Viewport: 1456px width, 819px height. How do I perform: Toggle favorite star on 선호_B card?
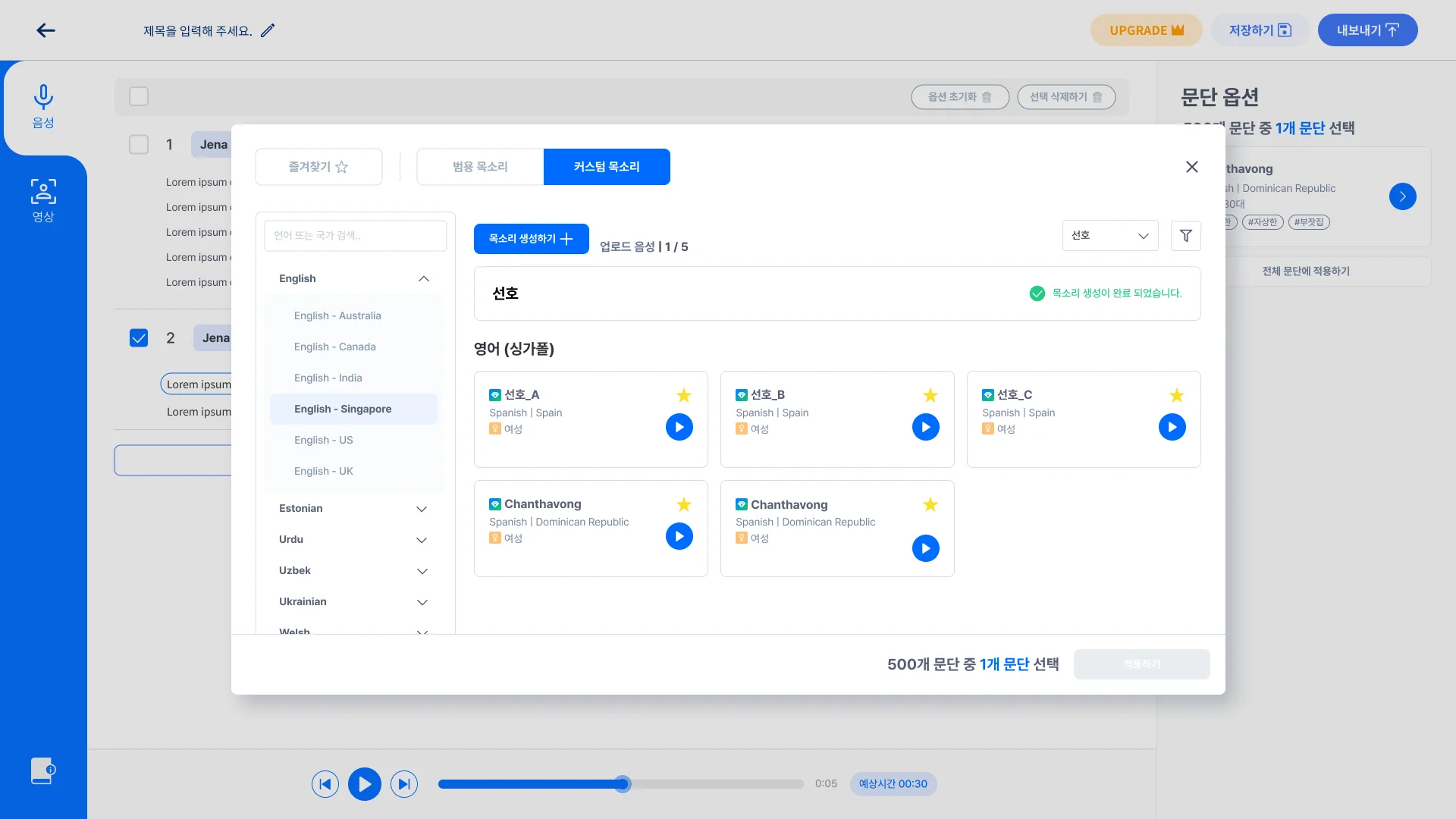point(930,395)
